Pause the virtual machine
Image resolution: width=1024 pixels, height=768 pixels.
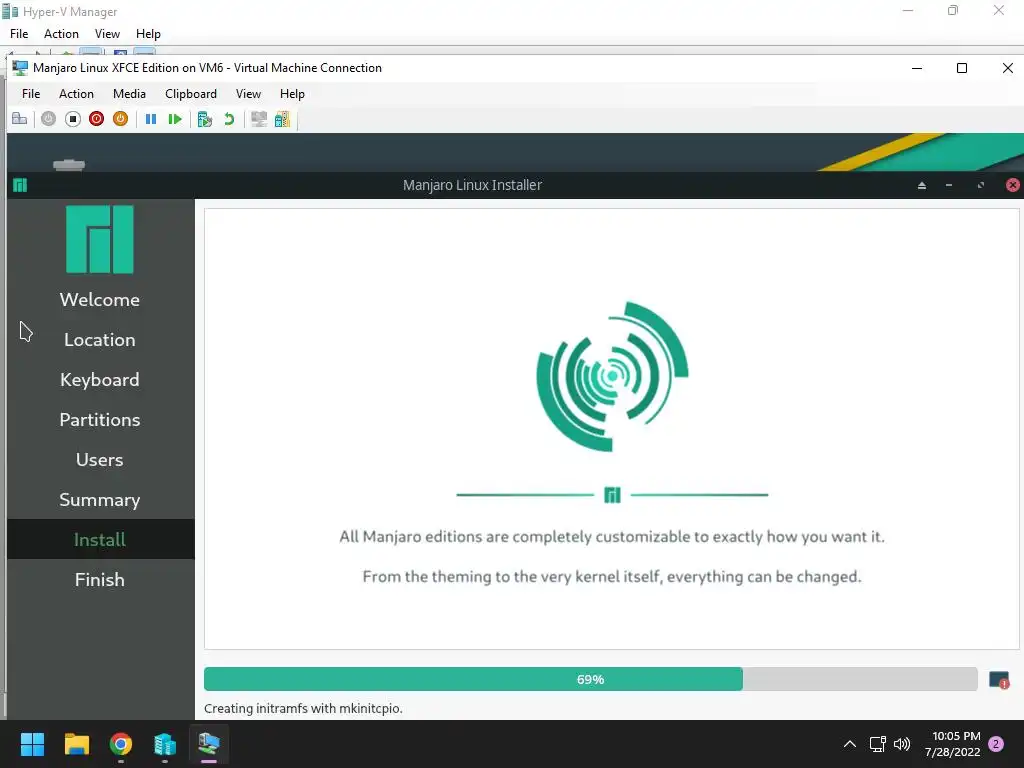click(x=151, y=119)
